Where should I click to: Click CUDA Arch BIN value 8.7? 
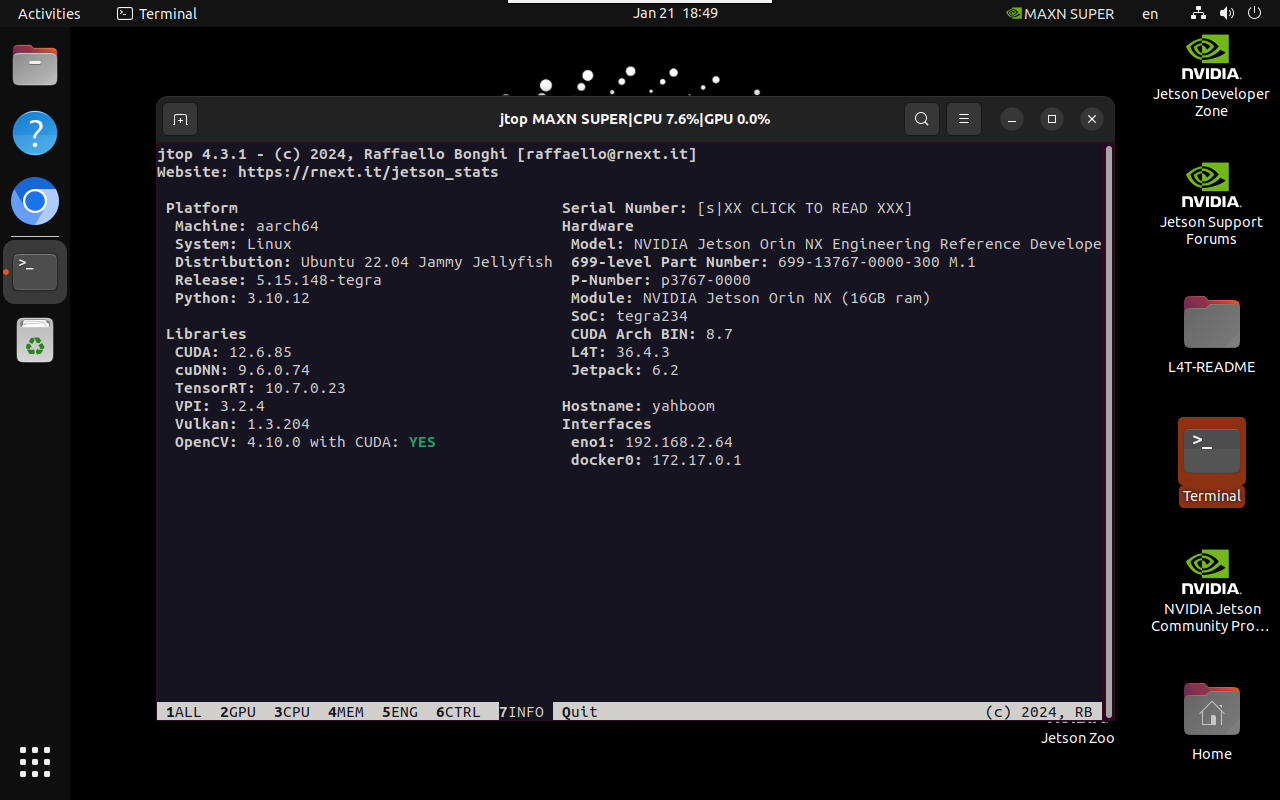pos(719,334)
